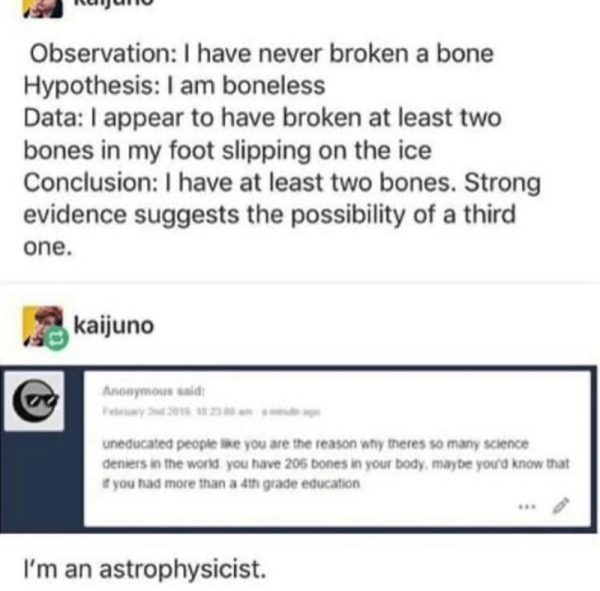
Task: Open the kaijuno username link
Action: (x=114, y=326)
